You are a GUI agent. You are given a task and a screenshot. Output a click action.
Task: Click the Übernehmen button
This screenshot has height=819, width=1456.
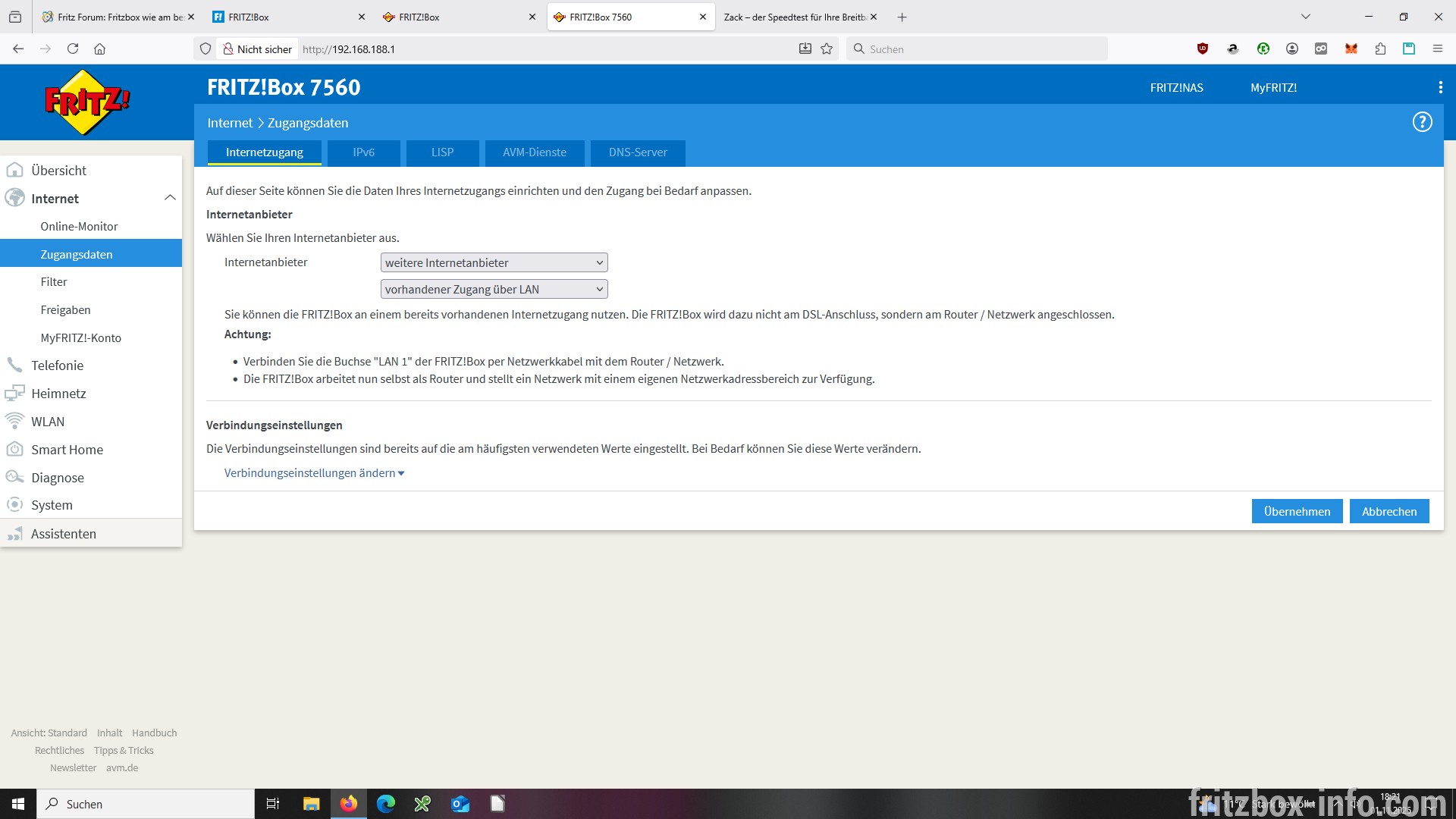click(x=1297, y=512)
